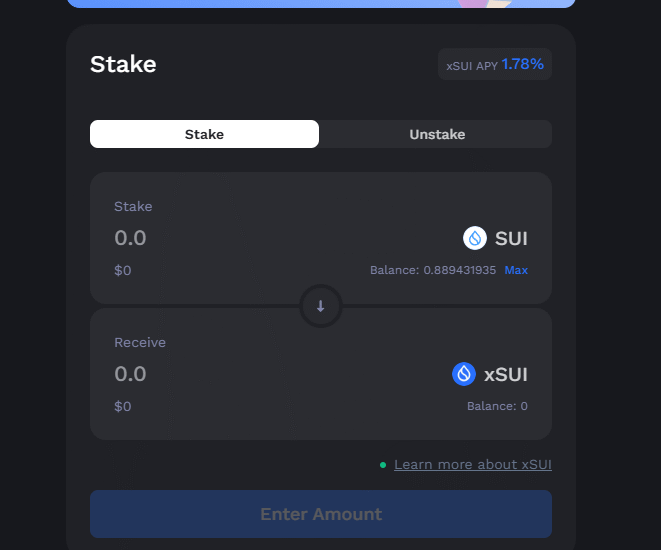Viewport: 661px width, 550px height.
Task: Select the Stake tab
Action: coord(204,134)
